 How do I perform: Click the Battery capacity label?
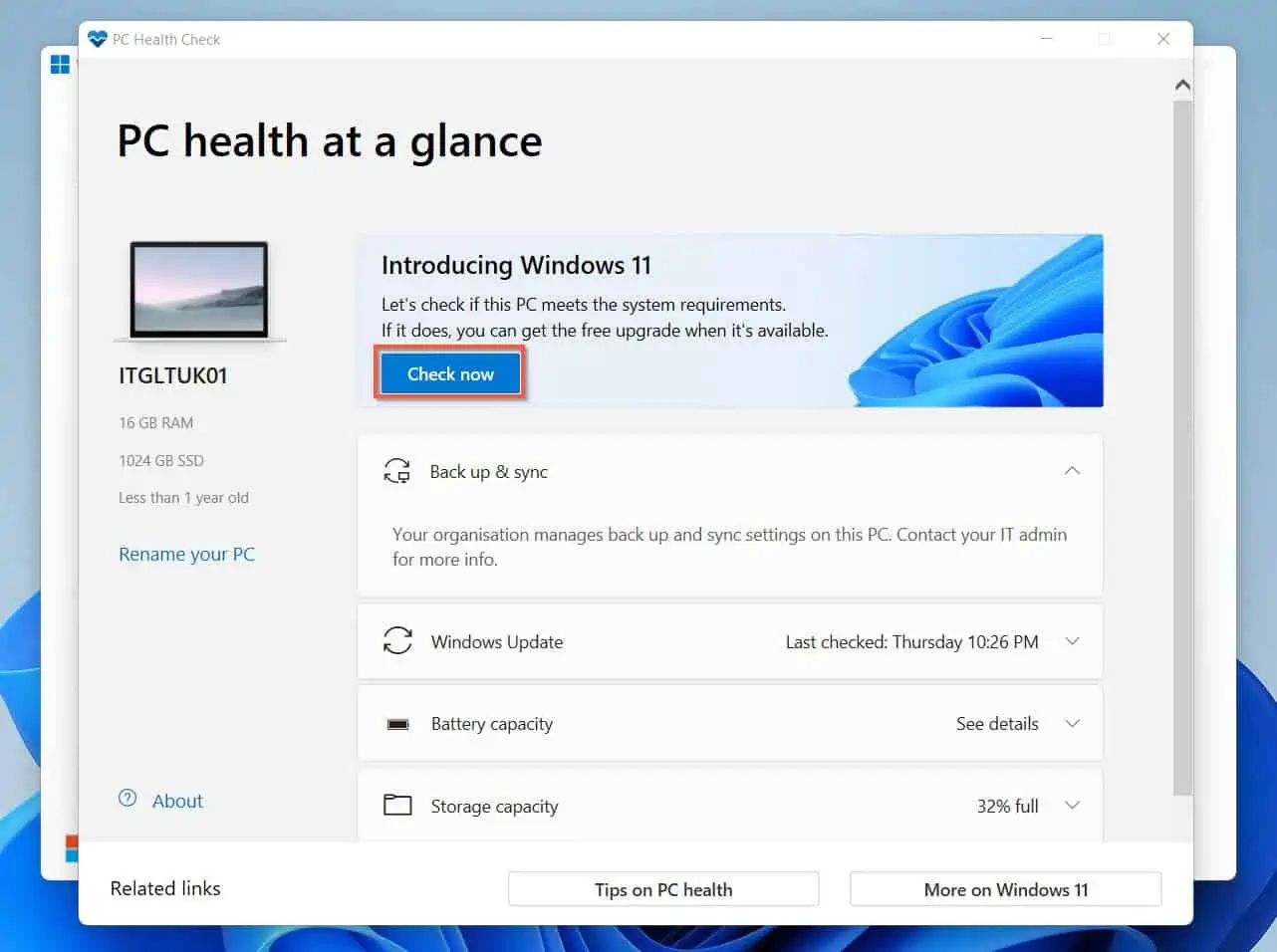point(492,724)
